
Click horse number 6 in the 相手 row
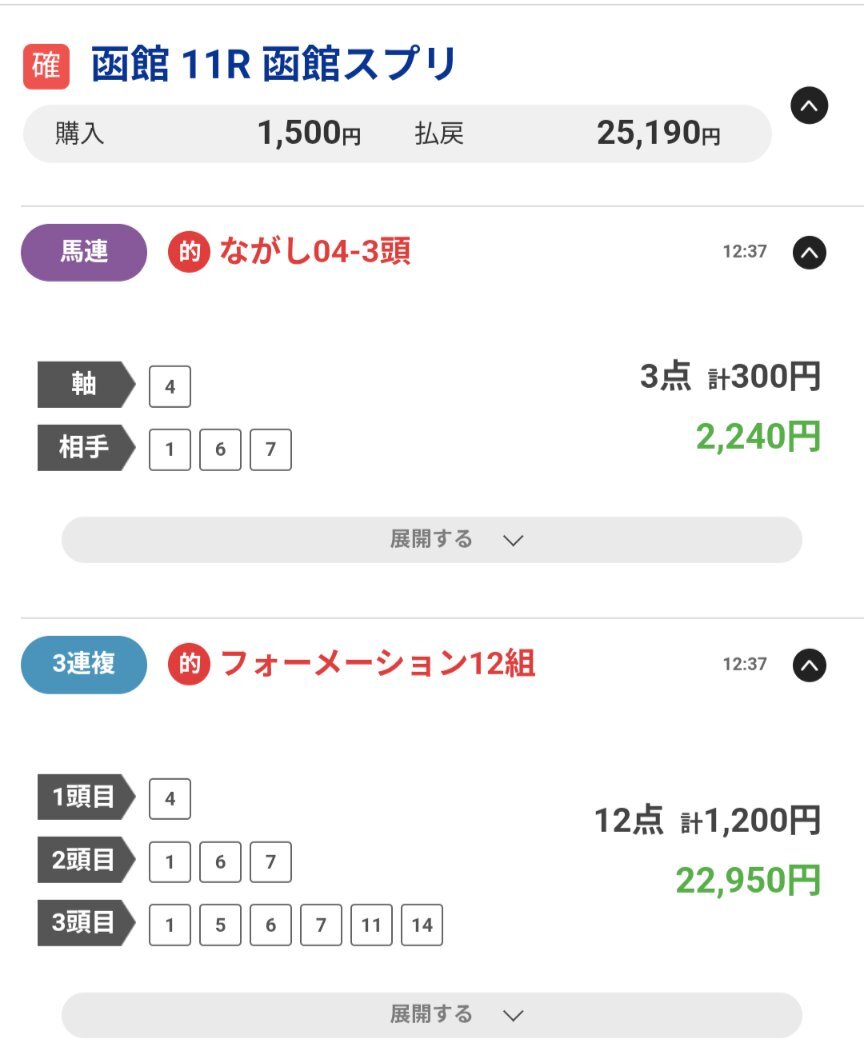[220, 449]
